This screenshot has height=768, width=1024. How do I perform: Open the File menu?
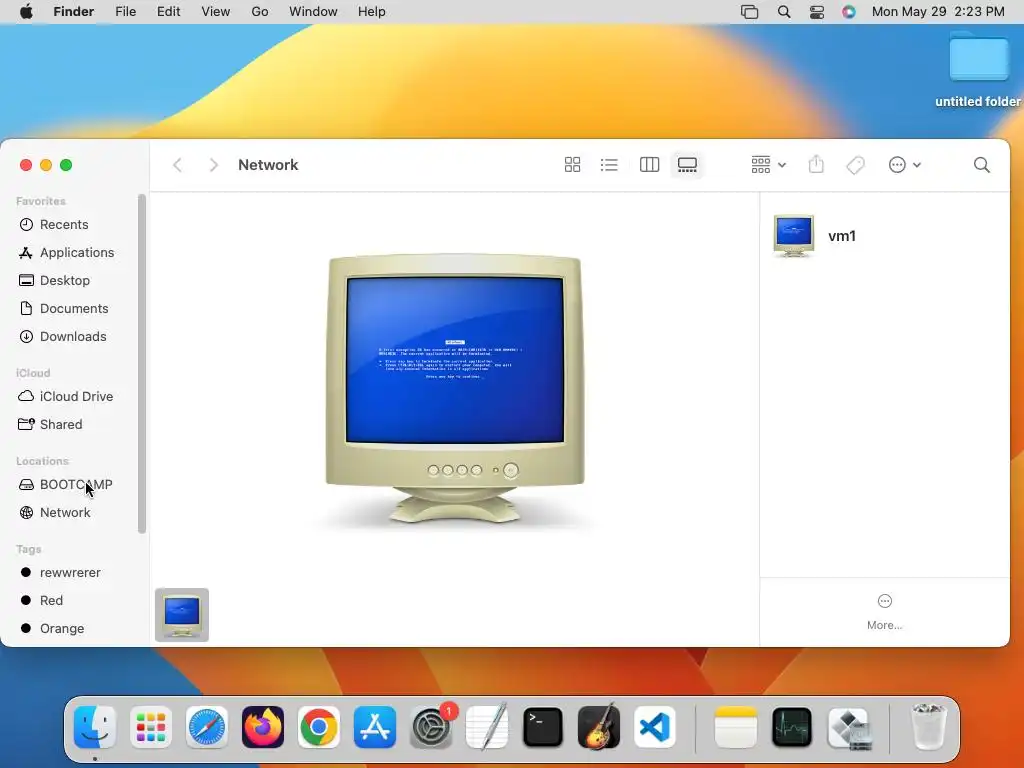point(125,12)
